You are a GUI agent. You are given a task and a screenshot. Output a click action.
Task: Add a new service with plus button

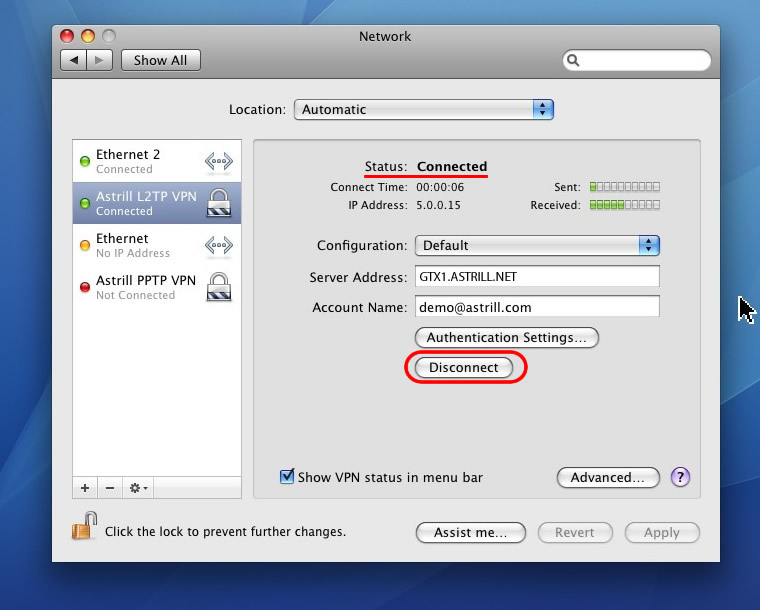point(85,488)
